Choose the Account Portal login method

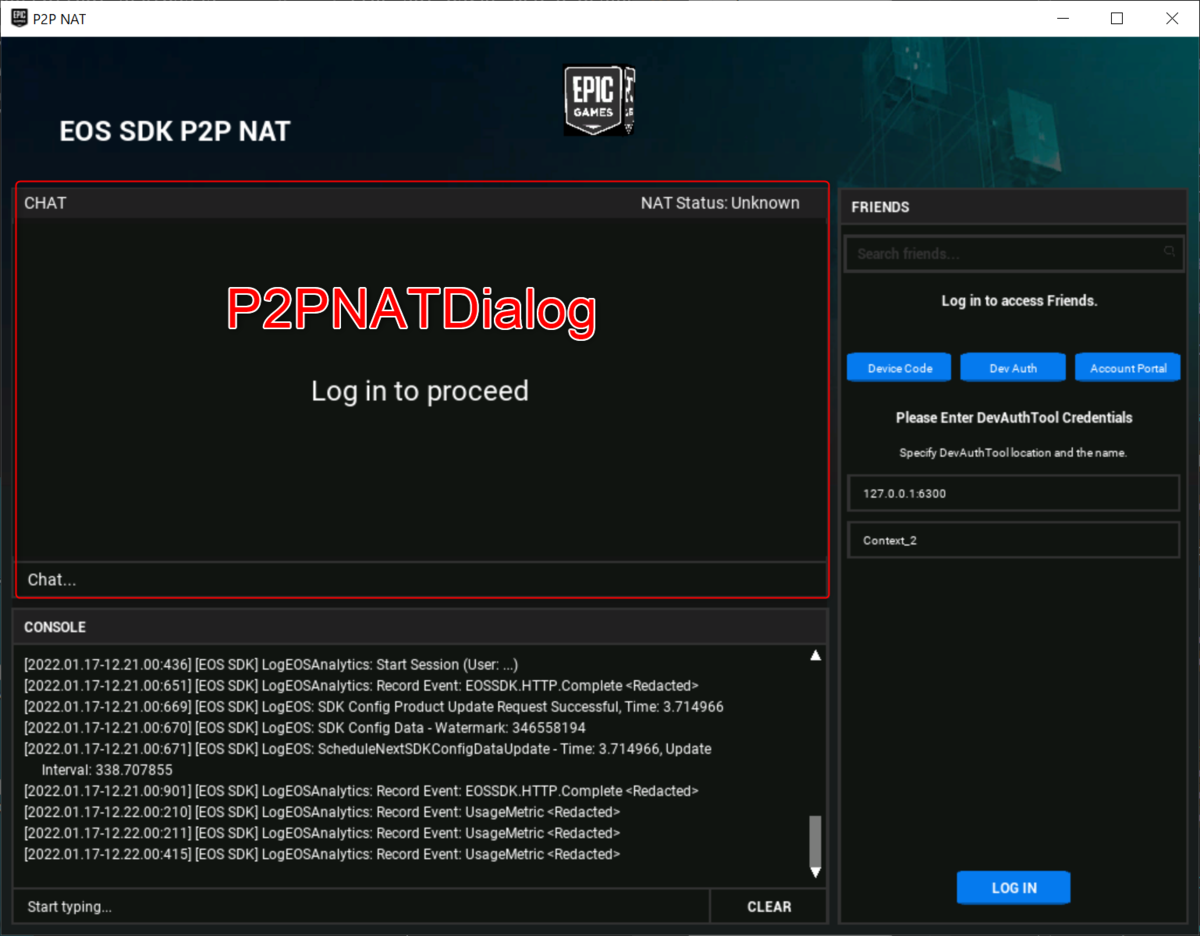point(1128,368)
